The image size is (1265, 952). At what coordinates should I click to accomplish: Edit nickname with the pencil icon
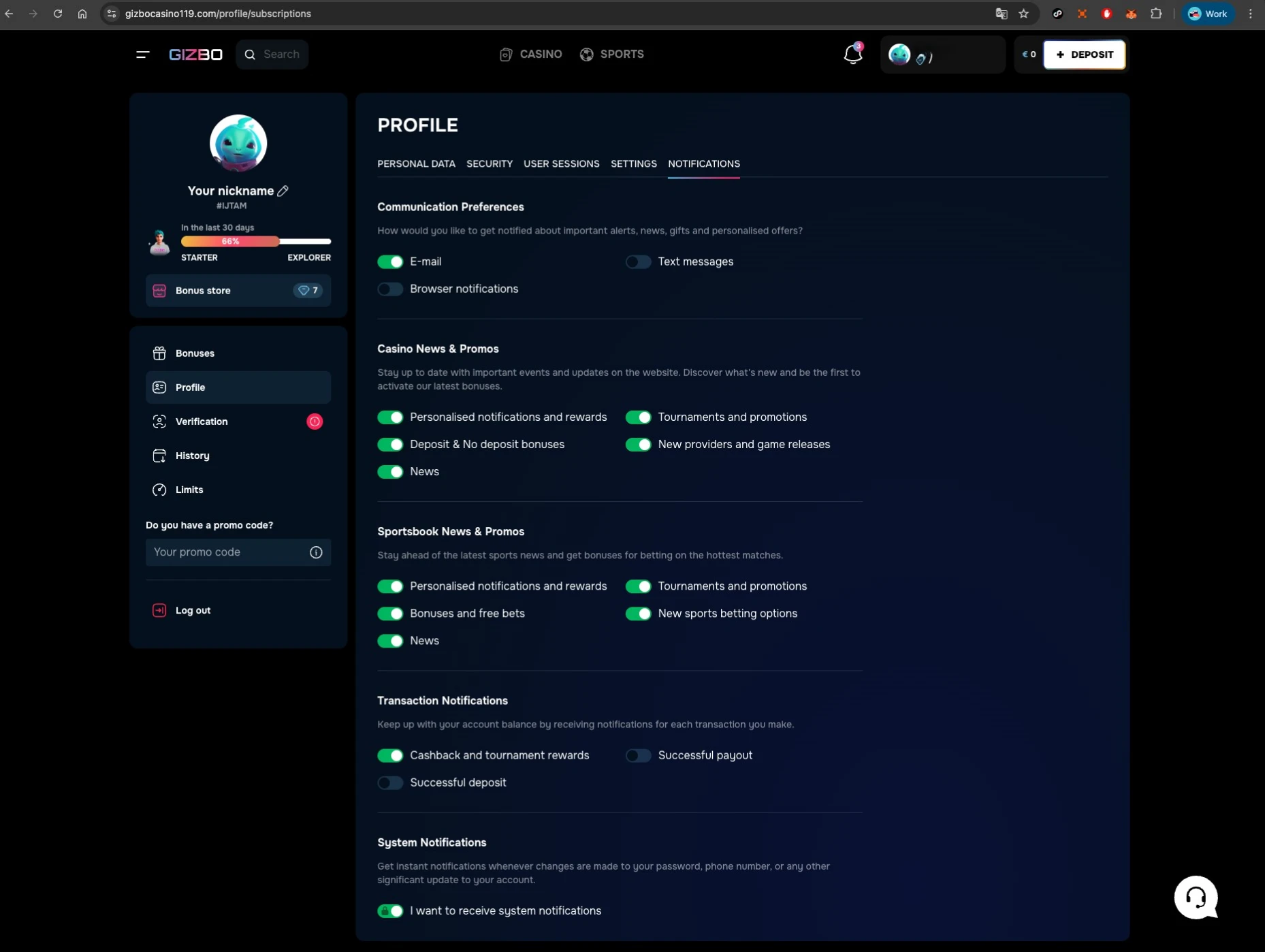tap(283, 191)
